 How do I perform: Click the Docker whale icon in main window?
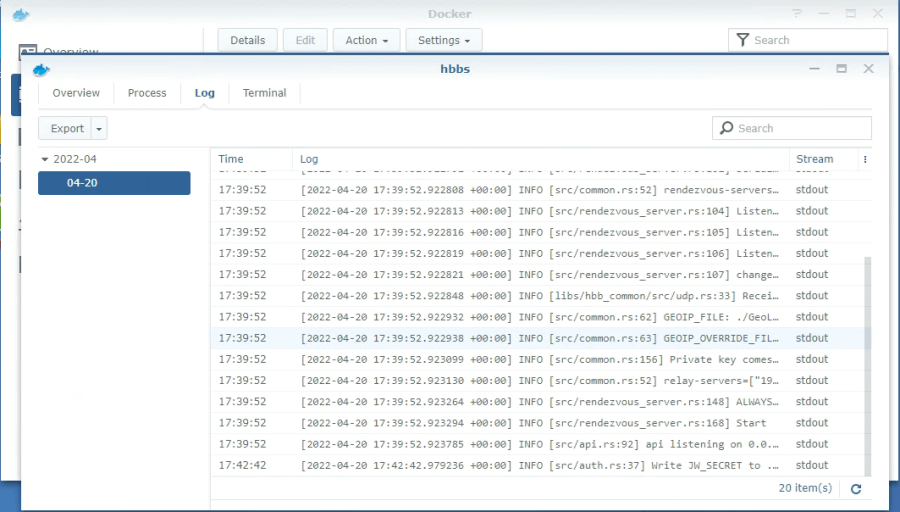click(21, 14)
